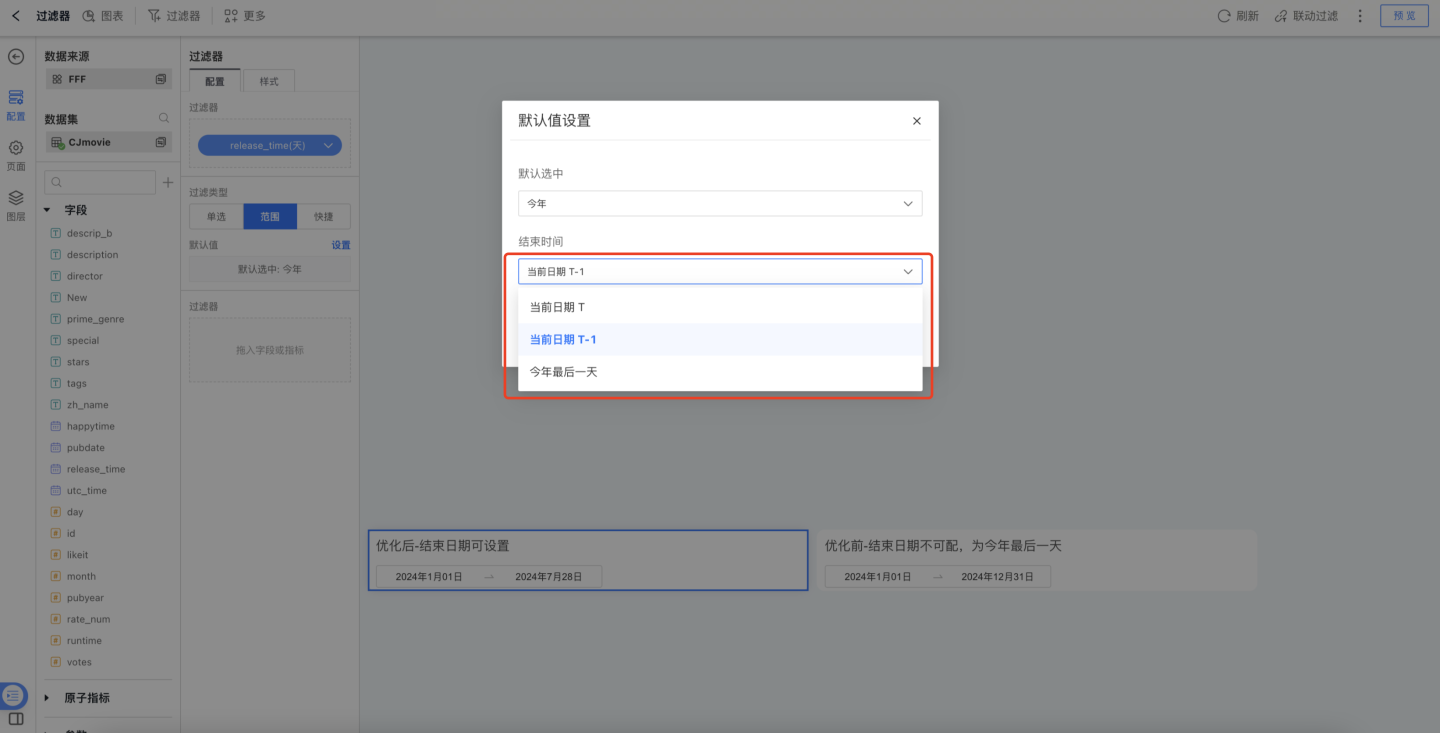
Task: Open the release_time(天) pill dropdown arrow
Action: point(328,146)
